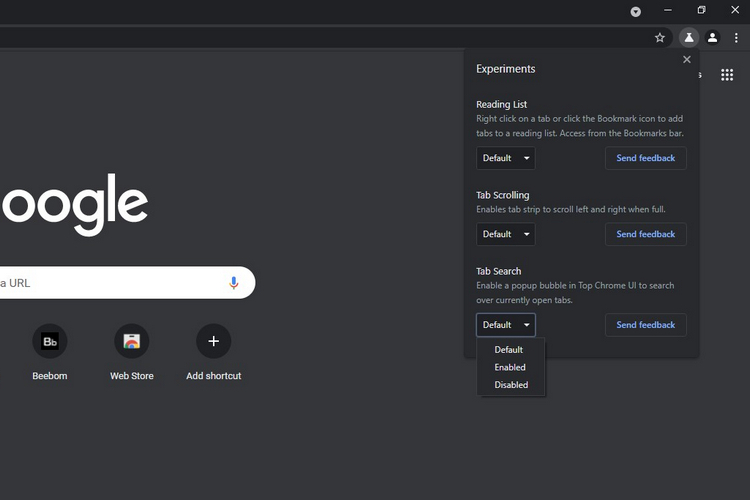Send feedback for Tab Scrolling
Screen dimensions: 750x500
pyautogui.click(x=645, y=234)
